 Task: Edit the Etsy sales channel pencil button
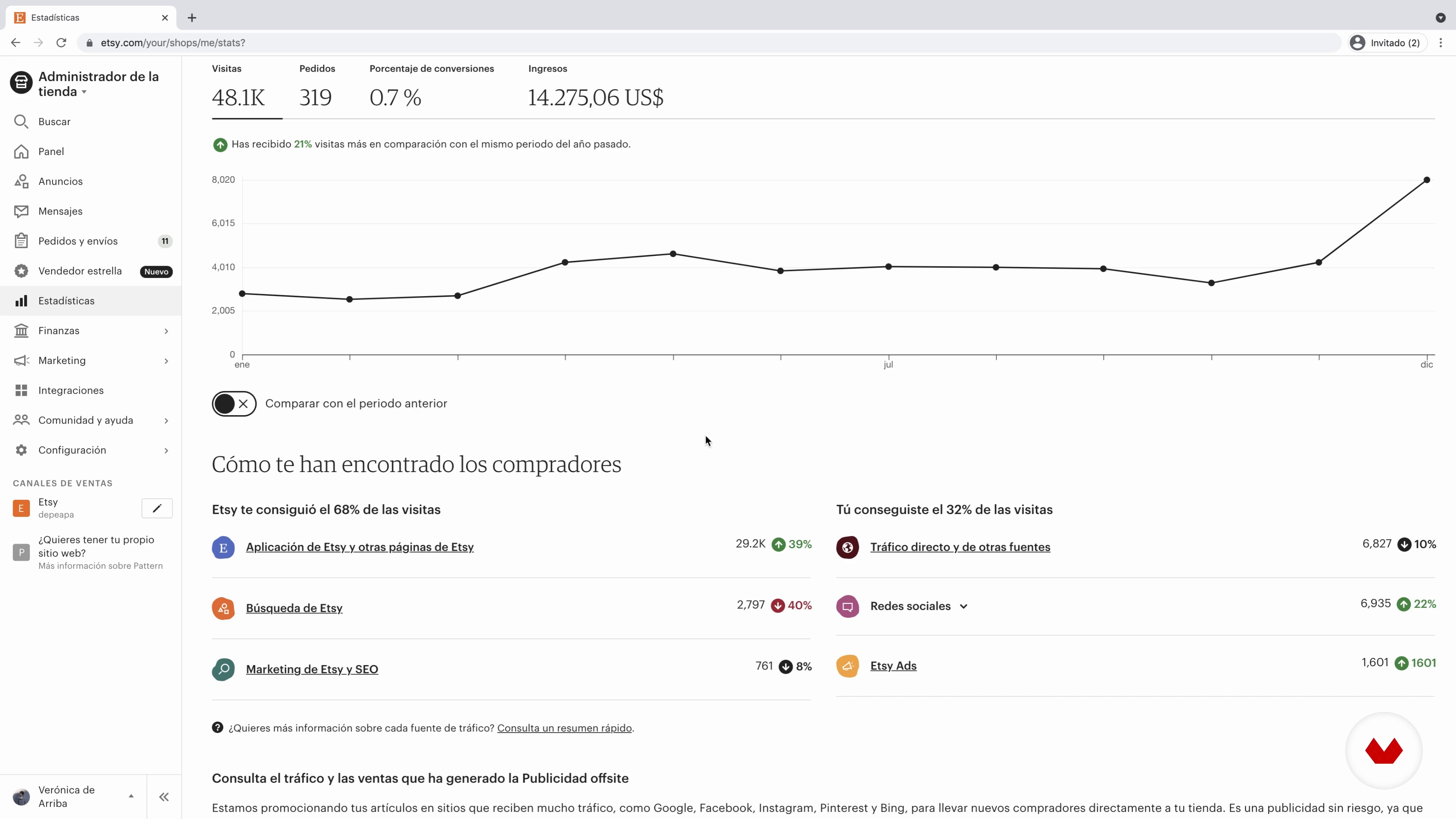pos(157,508)
